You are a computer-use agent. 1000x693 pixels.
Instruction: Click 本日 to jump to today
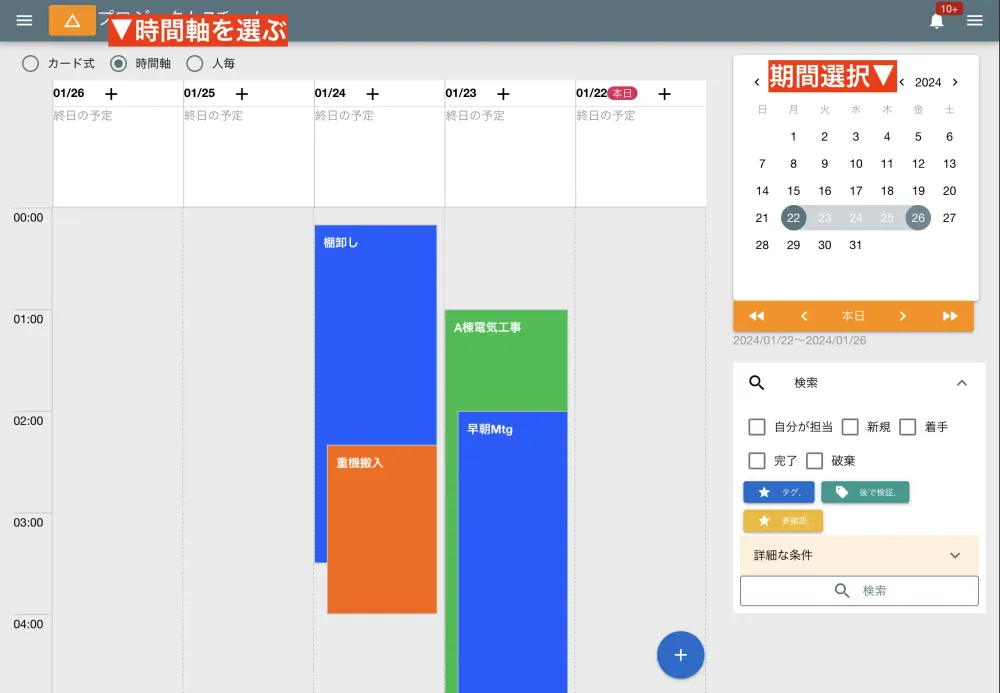(853, 315)
